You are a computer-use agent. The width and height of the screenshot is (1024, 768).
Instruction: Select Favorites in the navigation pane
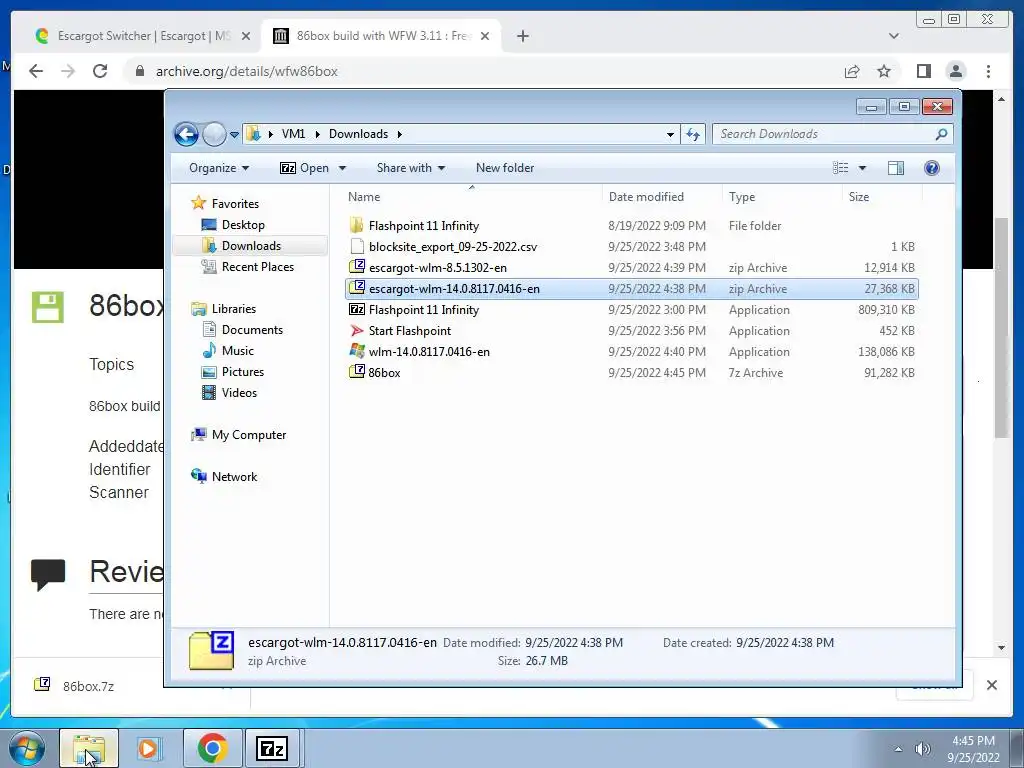pos(225,204)
